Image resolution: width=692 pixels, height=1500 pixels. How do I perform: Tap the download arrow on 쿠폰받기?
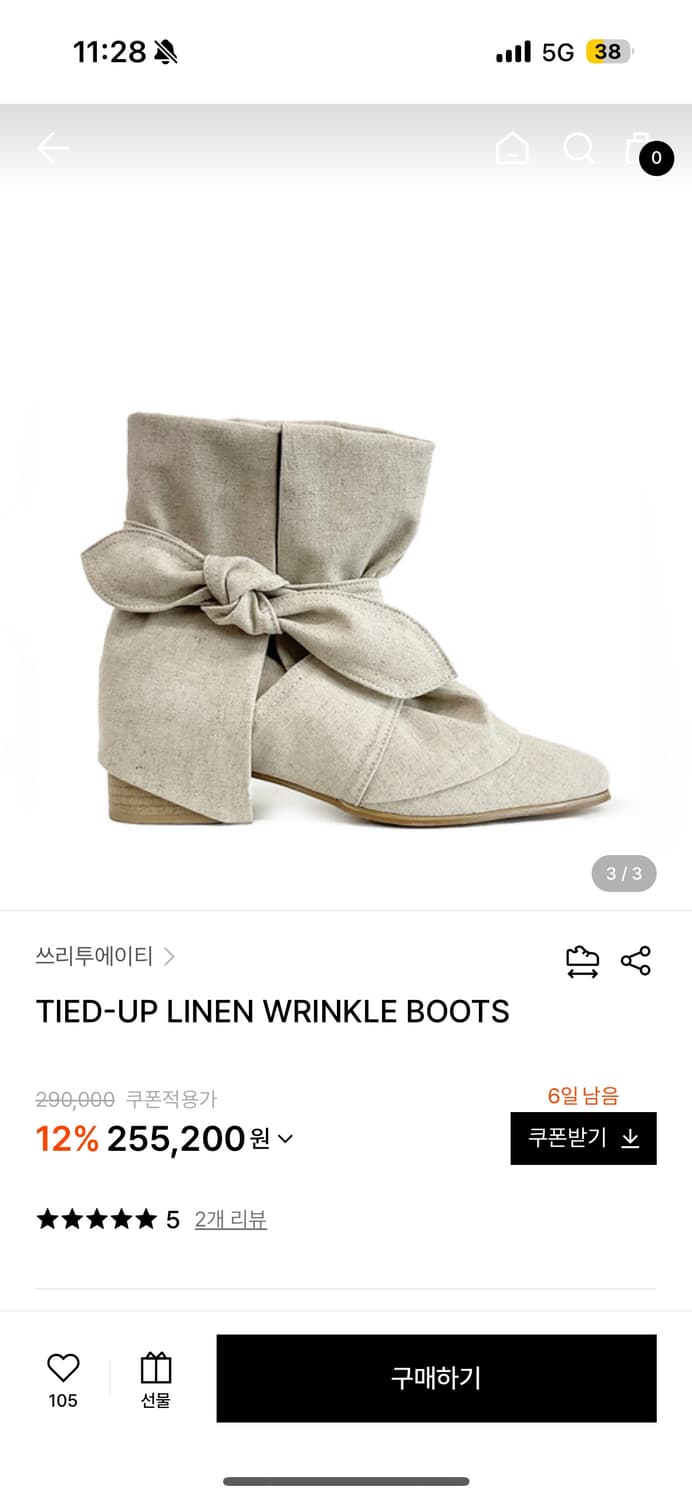coord(630,1138)
